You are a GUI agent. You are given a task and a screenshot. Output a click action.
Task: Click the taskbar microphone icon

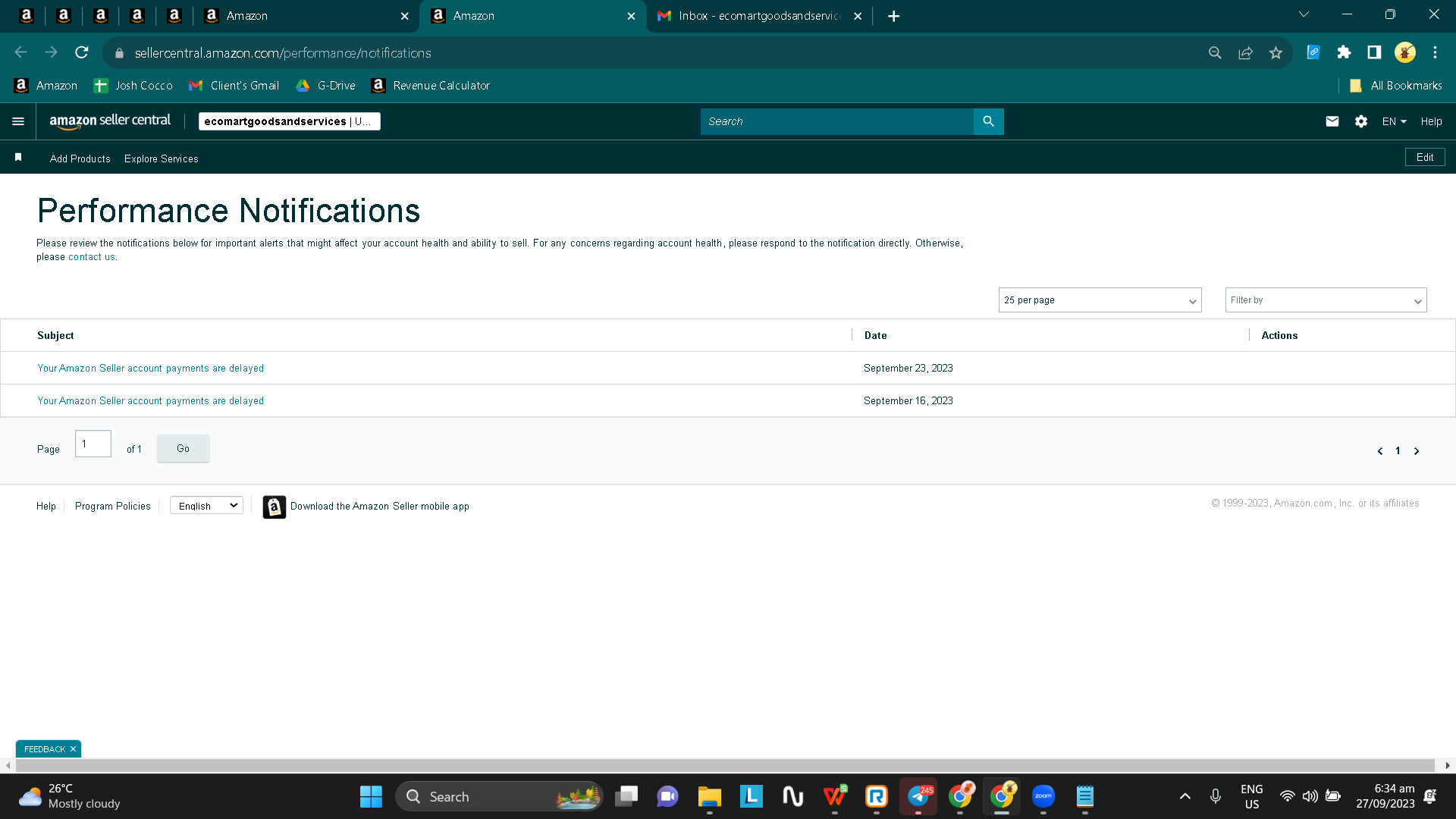pyautogui.click(x=1216, y=796)
